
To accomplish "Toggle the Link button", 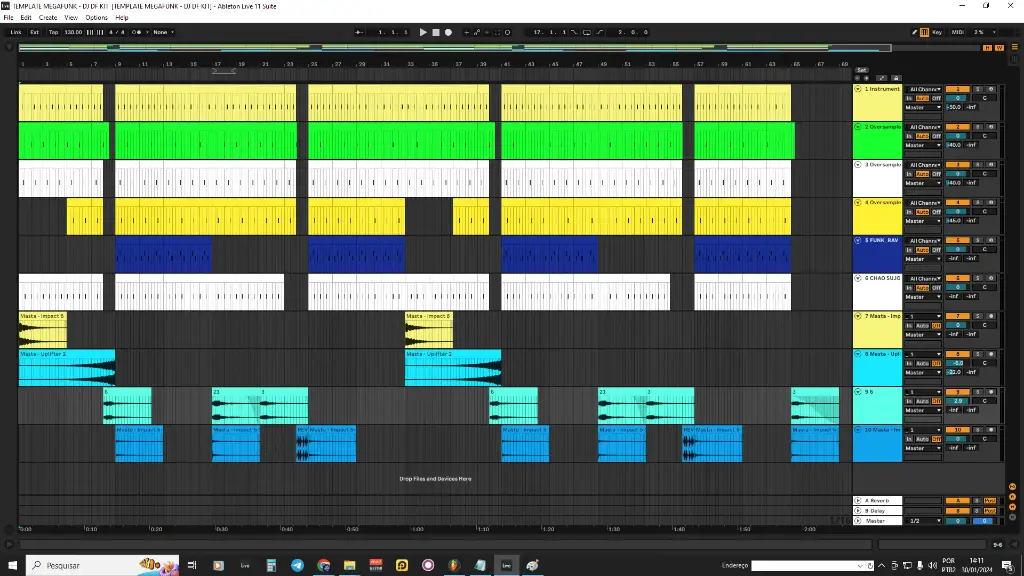I will coord(16,32).
